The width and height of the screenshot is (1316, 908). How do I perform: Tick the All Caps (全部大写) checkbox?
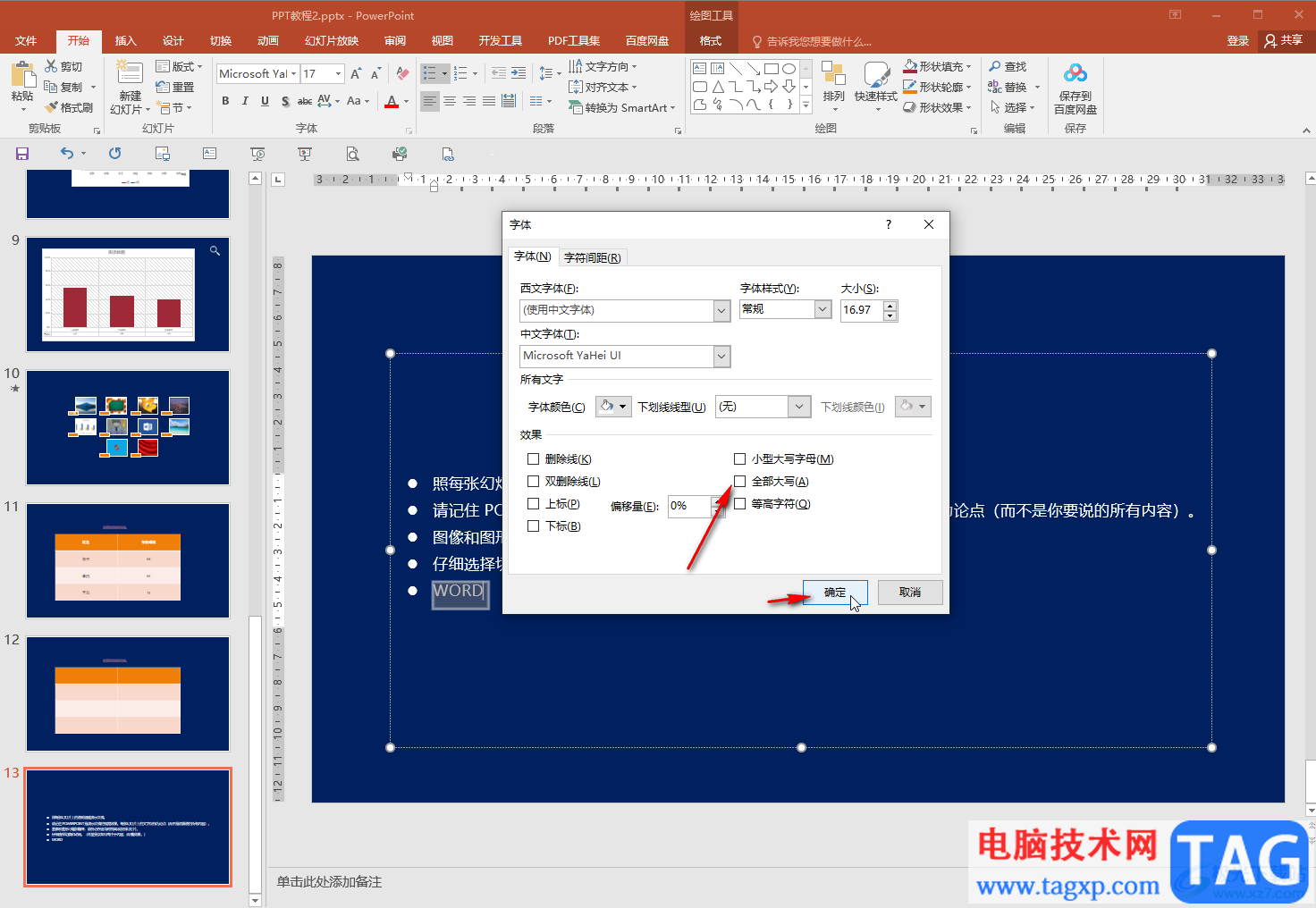pos(739,481)
